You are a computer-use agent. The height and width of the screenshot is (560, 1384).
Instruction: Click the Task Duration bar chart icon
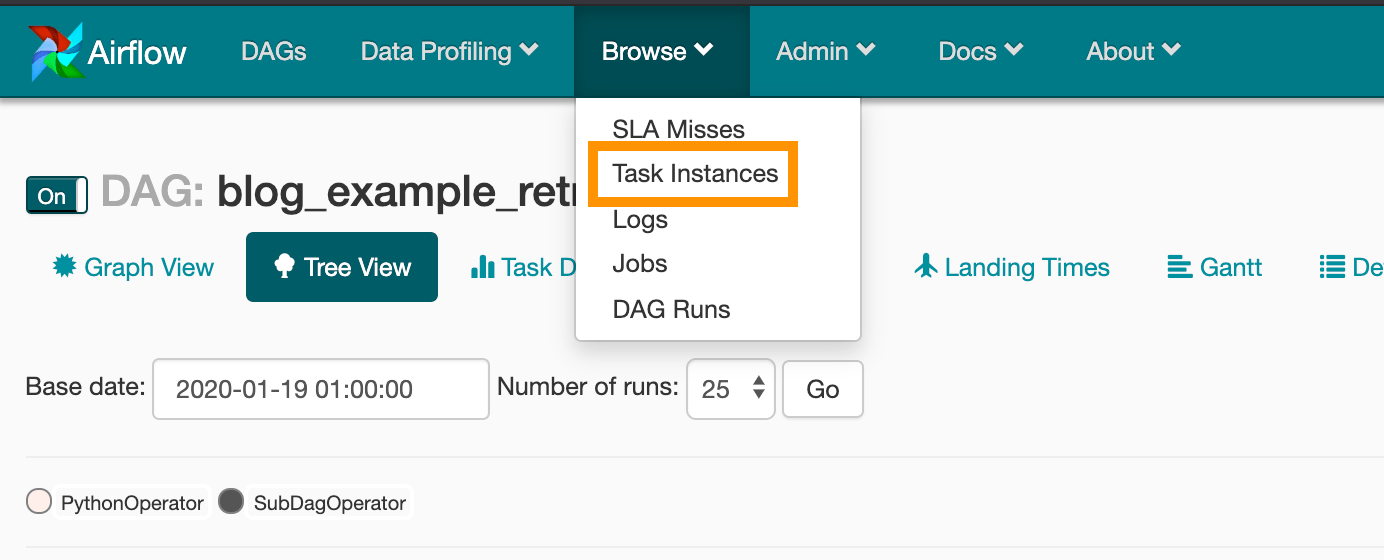pos(483,267)
